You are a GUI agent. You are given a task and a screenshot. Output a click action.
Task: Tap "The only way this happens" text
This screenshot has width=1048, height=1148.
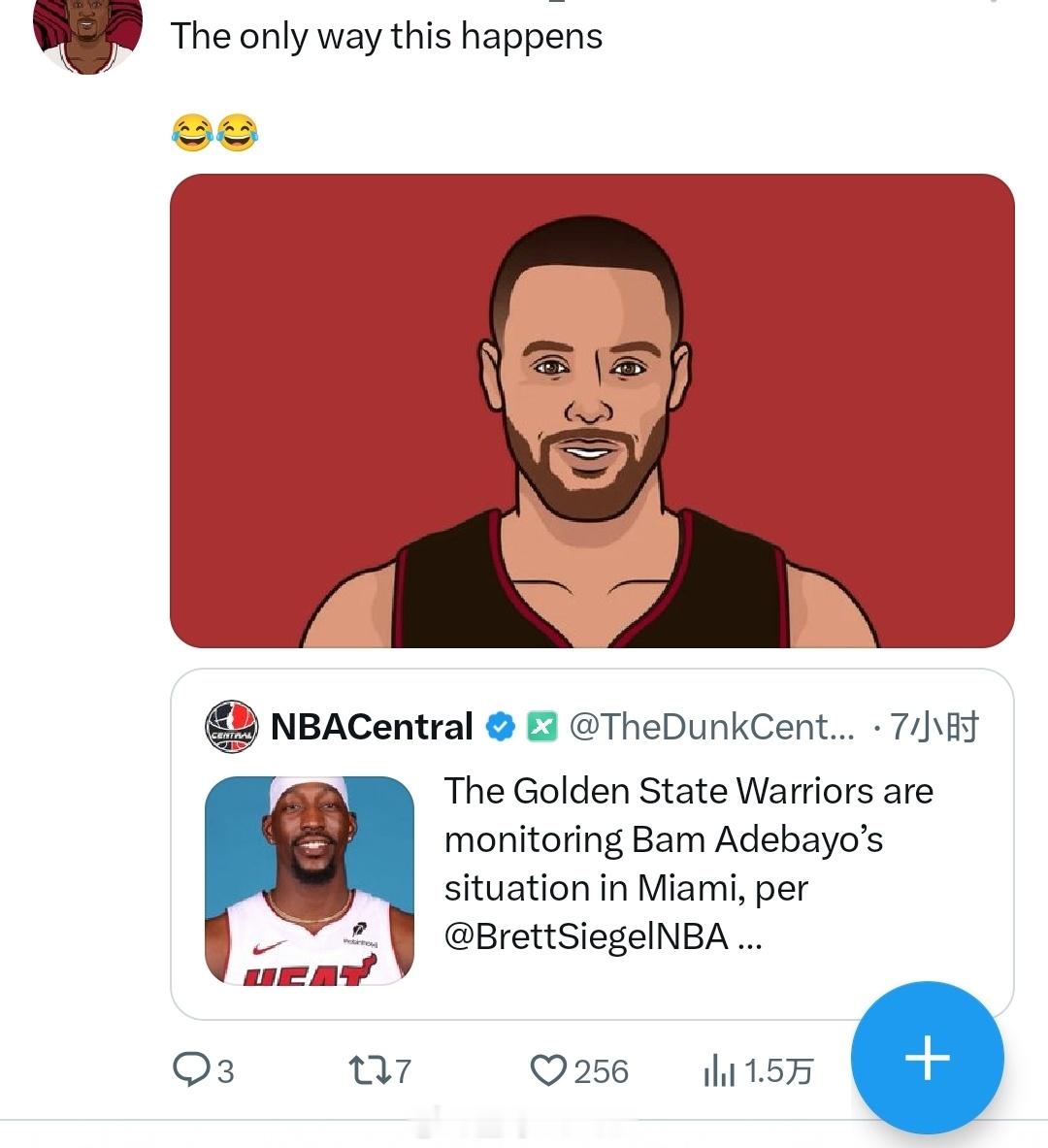[x=386, y=37]
